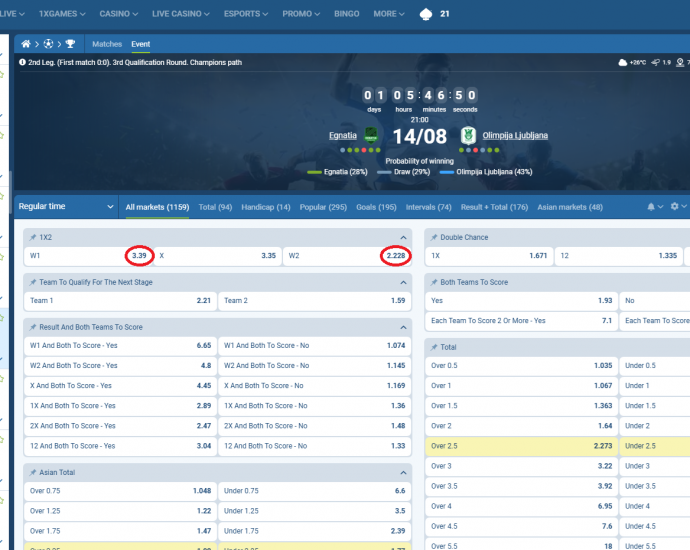Select the All markets (1159) tab

click(157, 207)
